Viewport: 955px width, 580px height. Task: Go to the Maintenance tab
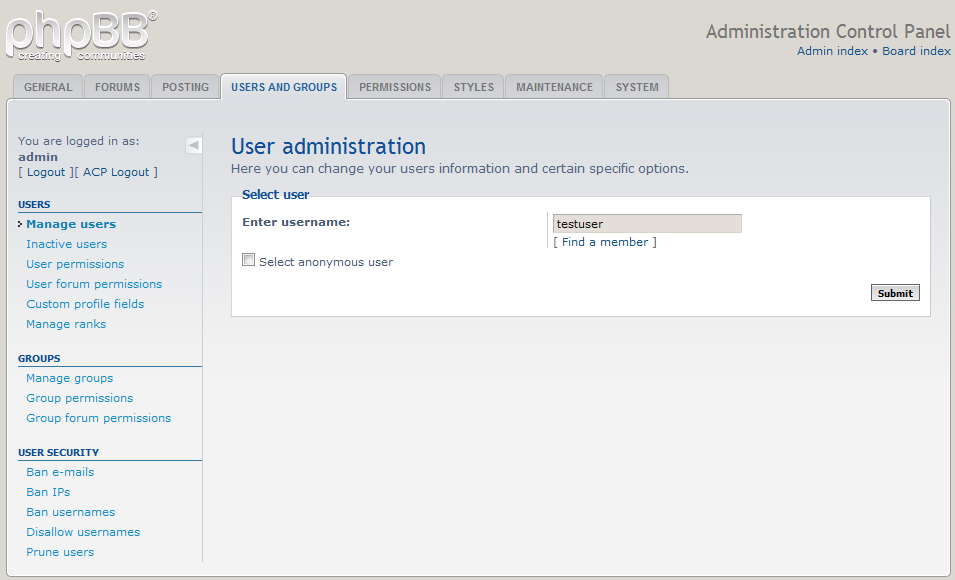[x=554, y=87]
